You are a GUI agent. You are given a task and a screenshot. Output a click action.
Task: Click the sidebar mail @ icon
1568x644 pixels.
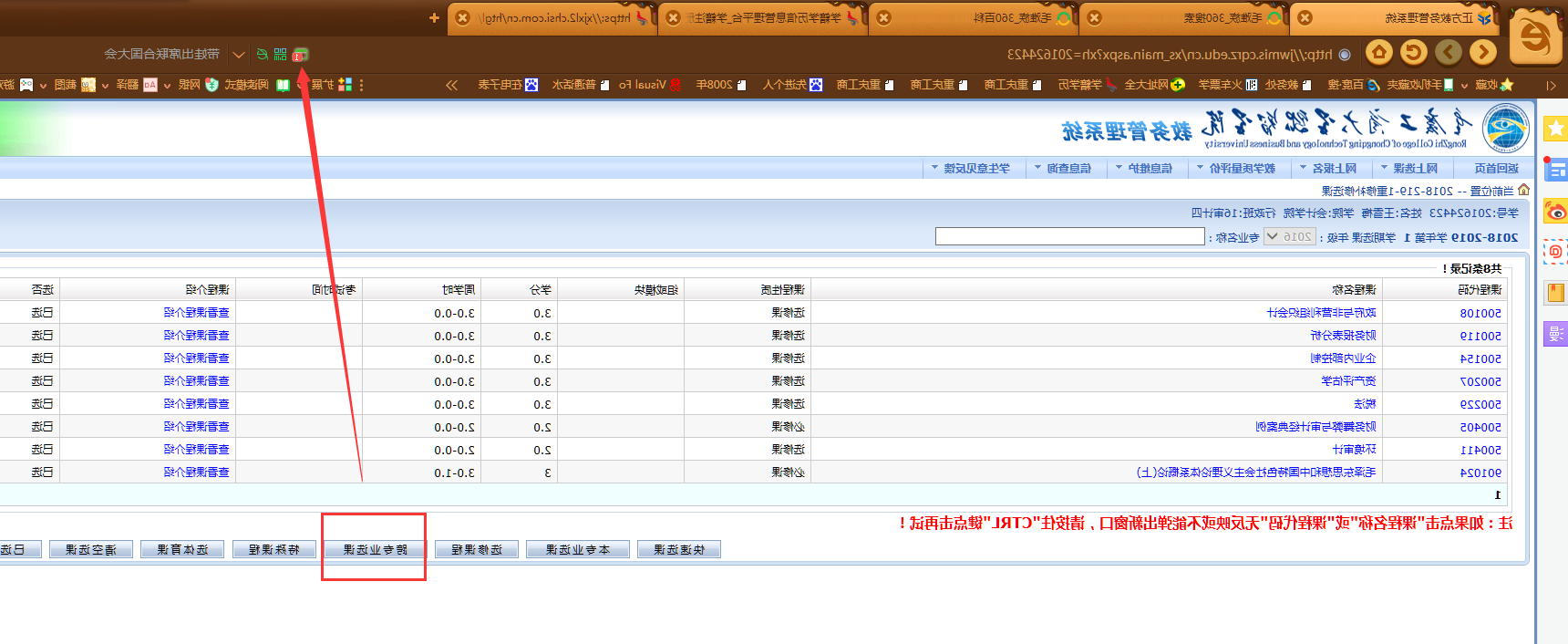[1556, 251]
